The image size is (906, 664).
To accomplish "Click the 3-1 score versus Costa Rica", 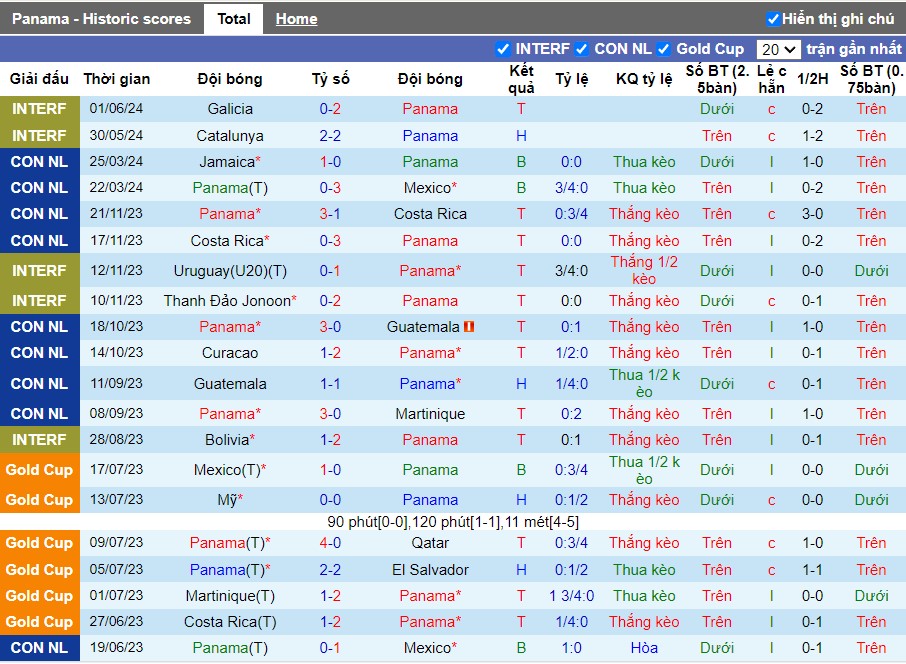I will point(330,214).
